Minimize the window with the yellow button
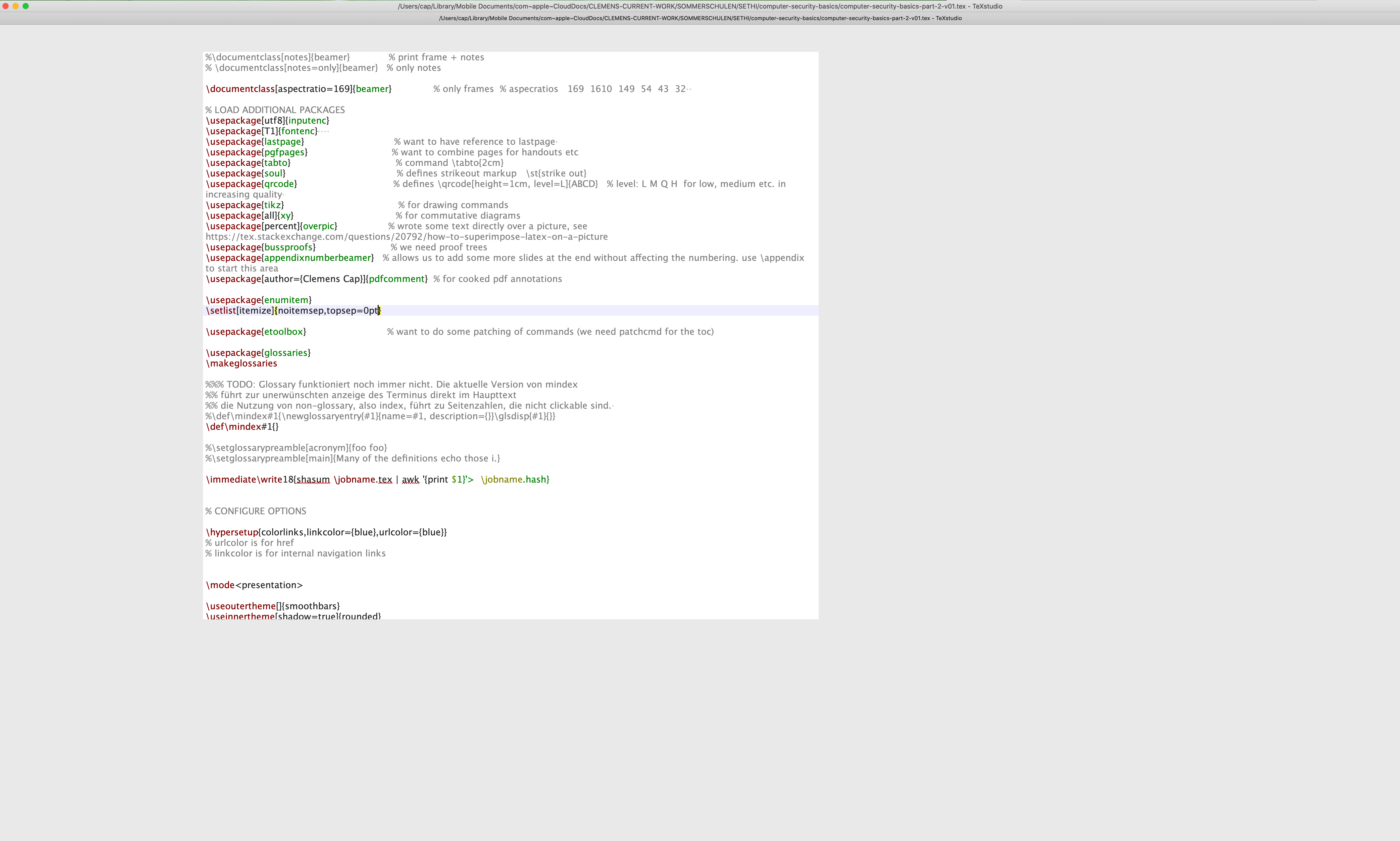 (x=16, y=6)
